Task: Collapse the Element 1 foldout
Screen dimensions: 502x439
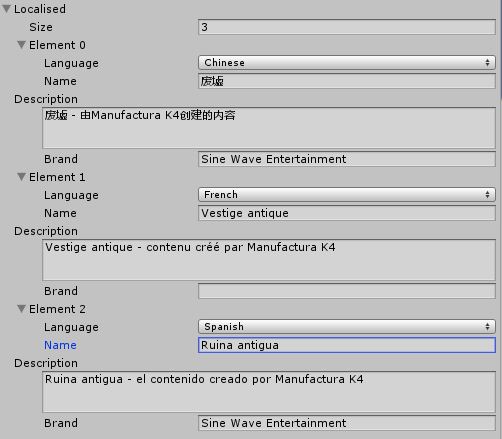Action: tap(21, 177)
